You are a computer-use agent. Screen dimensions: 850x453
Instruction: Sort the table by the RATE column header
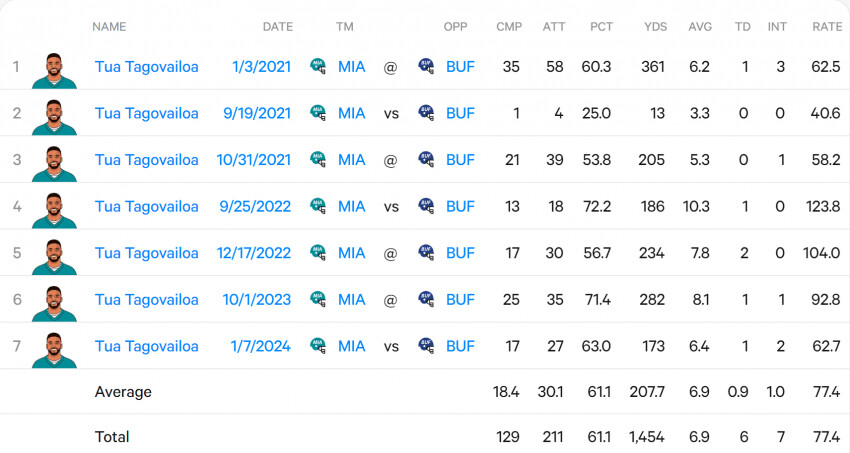(x=827, y=27)
